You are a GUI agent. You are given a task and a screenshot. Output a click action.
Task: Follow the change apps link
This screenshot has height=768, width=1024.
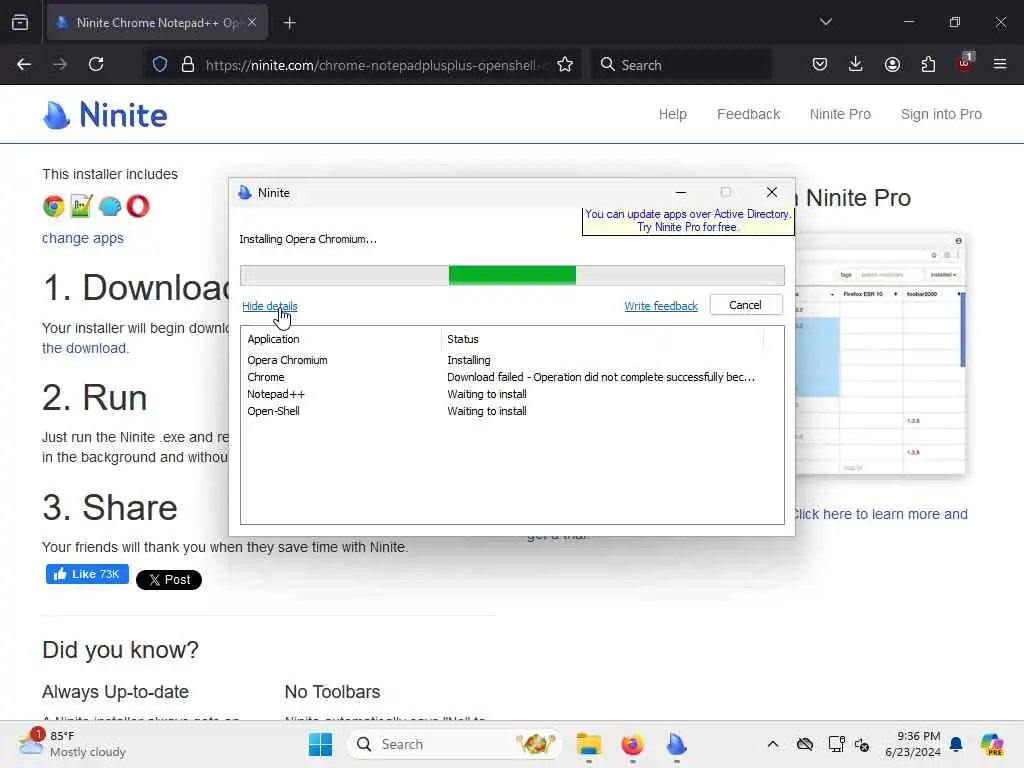point(83,238)
